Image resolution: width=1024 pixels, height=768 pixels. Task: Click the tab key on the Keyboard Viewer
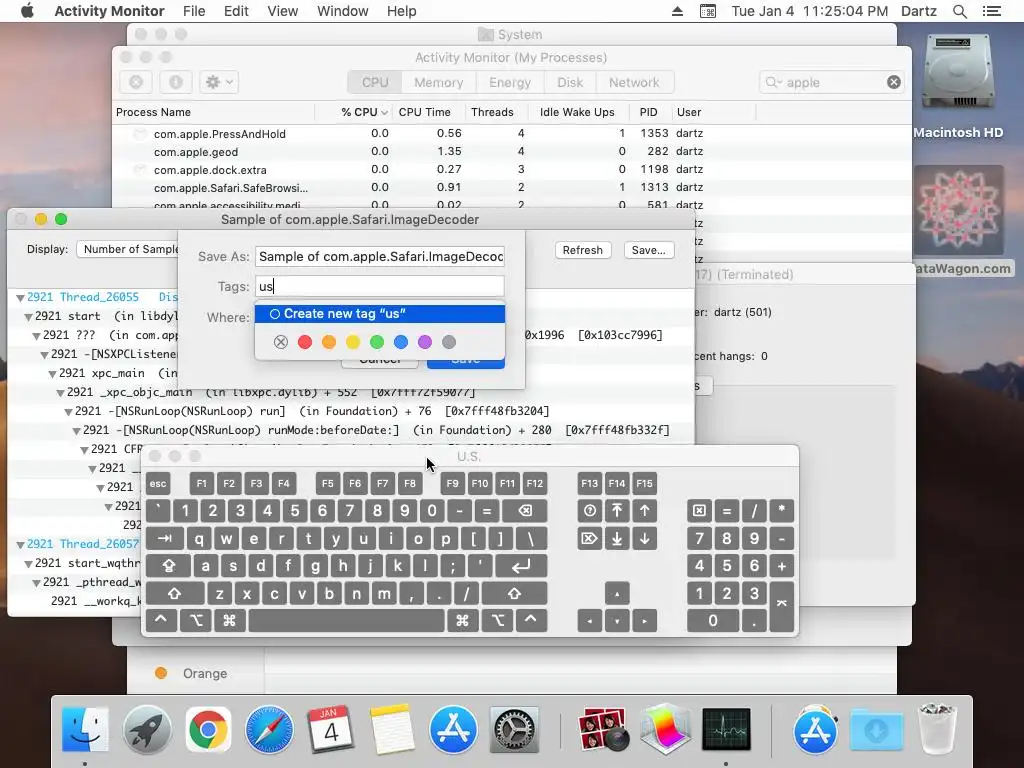tap(165, 538)
